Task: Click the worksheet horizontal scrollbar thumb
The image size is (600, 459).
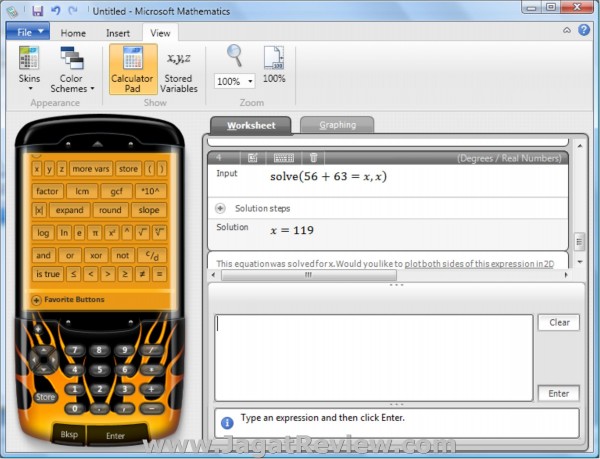Action: 309,275
